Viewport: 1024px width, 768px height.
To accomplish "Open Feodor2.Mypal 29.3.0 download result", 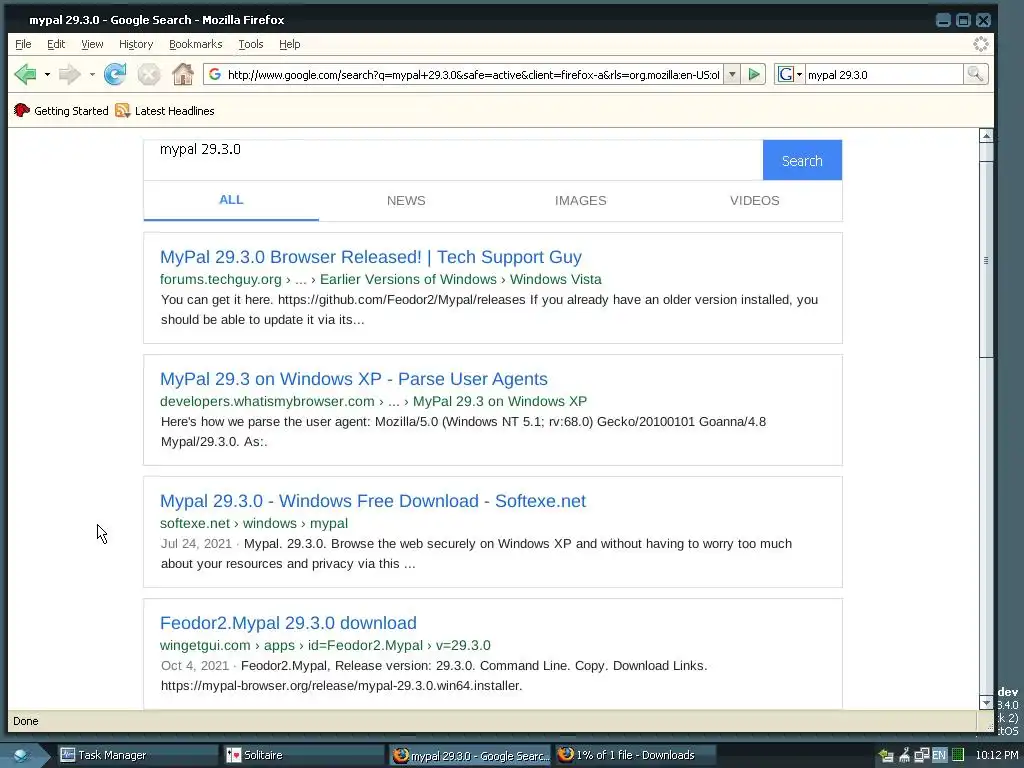I will tap(288, 623).
